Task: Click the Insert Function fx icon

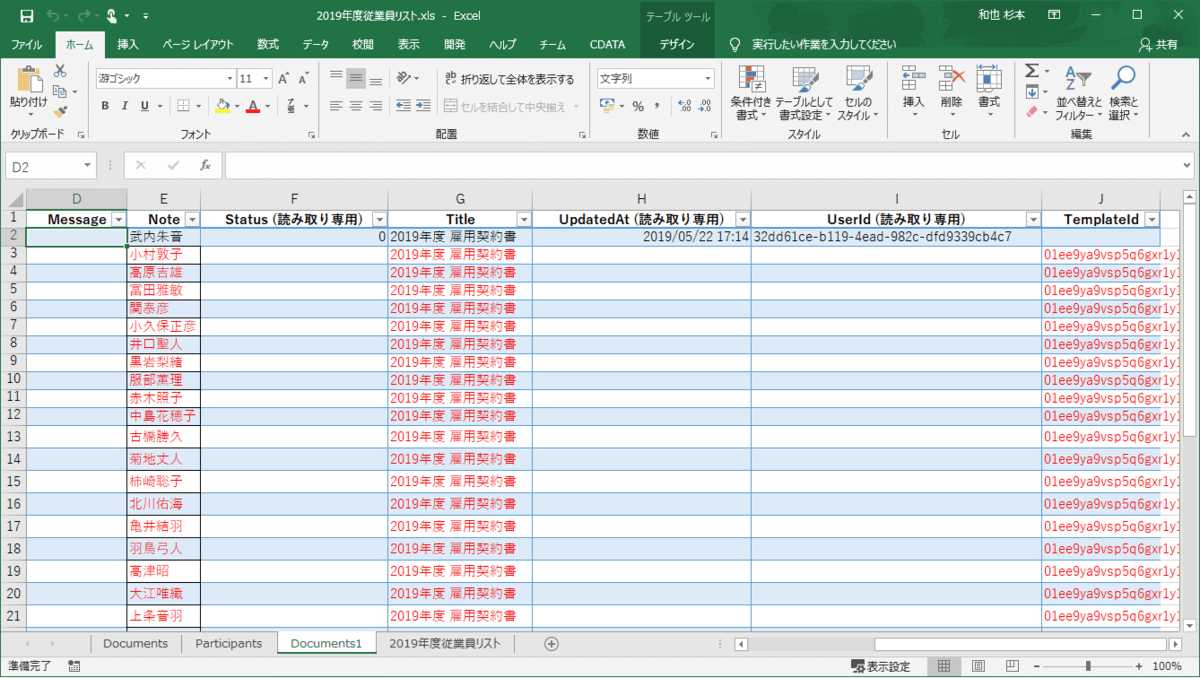Action: [205, 165]
